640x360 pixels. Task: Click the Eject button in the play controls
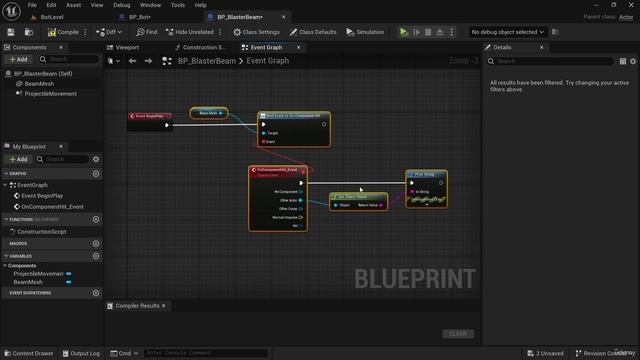[x=440, y=32]
